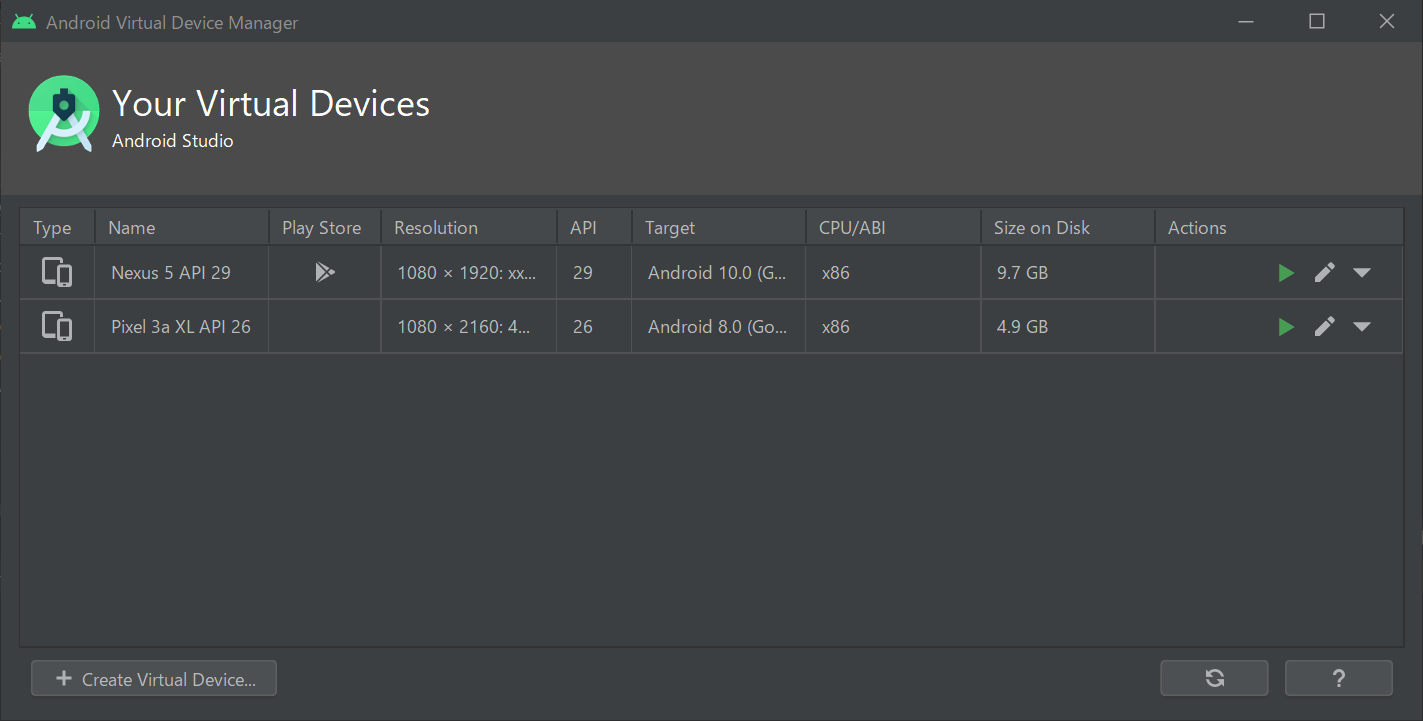Click the Target column header
The width and height of the screenshot is (1423, 721).
[670, 228]
